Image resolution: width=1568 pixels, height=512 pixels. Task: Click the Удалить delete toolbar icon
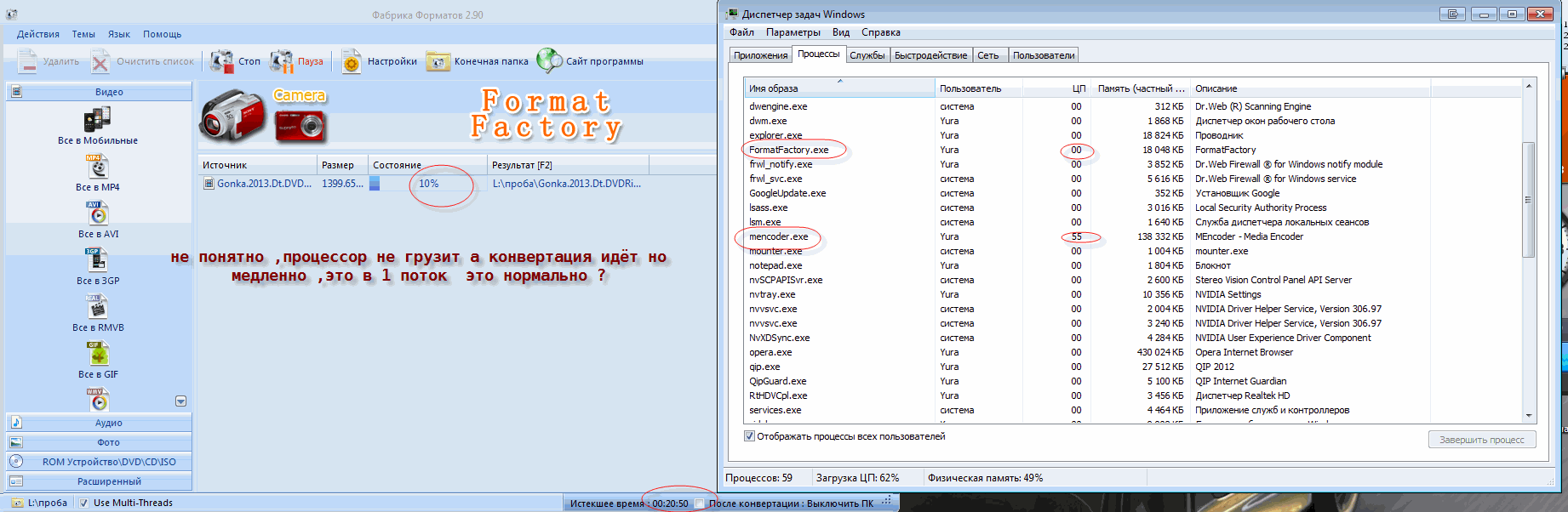(28, 61)
